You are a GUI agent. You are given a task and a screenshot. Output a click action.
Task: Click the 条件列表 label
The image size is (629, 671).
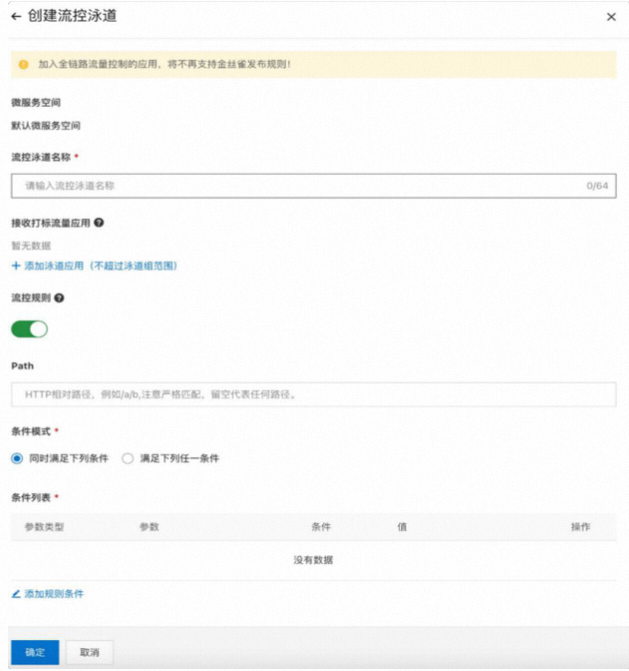31,497
